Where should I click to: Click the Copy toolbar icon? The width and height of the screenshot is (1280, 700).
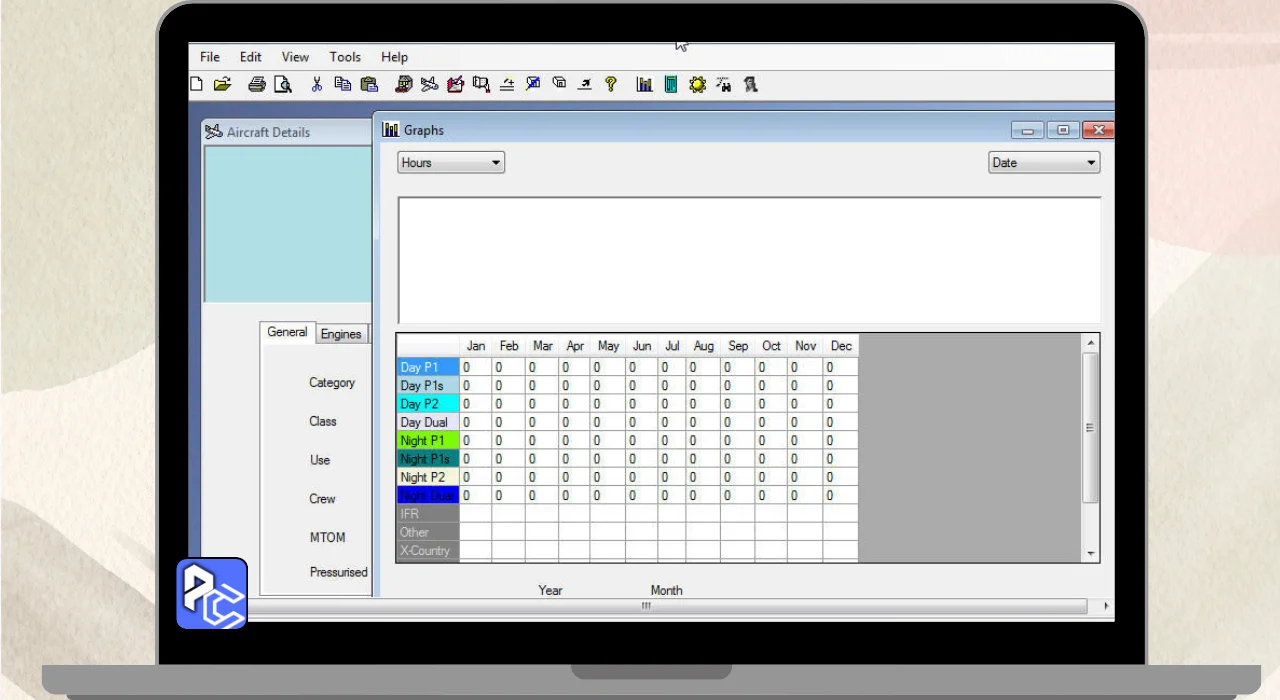tap(342, 85)
